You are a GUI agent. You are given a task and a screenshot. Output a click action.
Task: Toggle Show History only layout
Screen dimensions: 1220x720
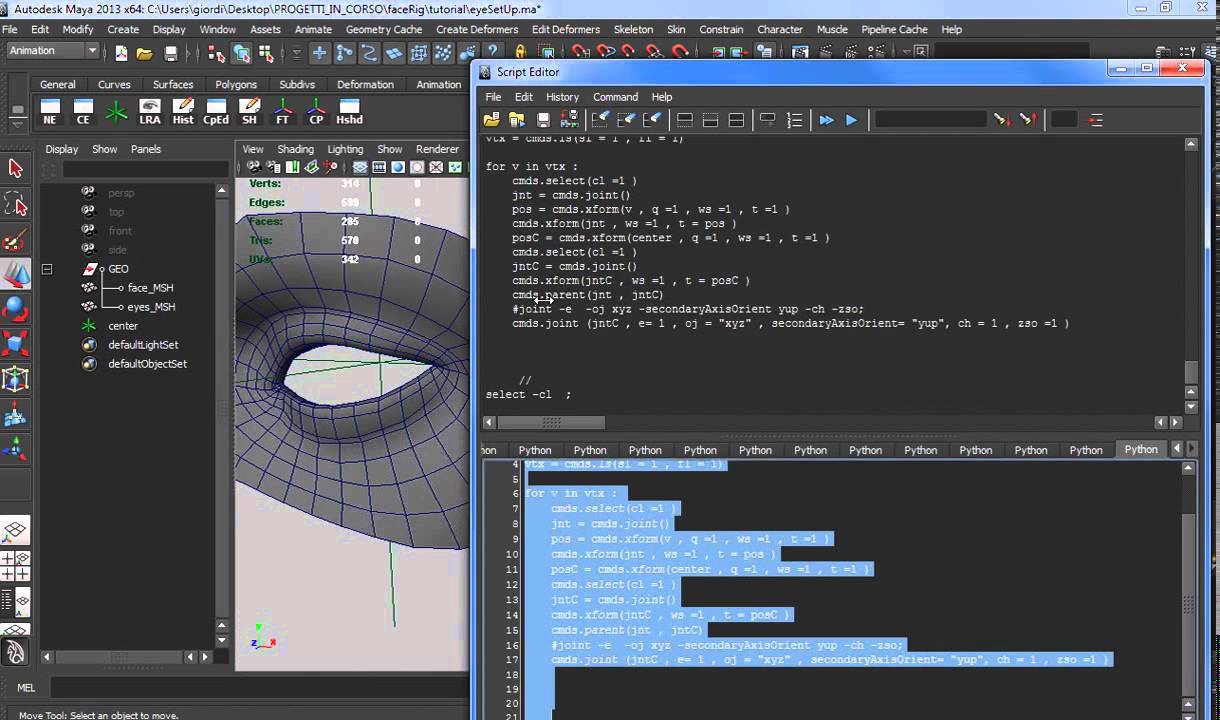[685, 120]
